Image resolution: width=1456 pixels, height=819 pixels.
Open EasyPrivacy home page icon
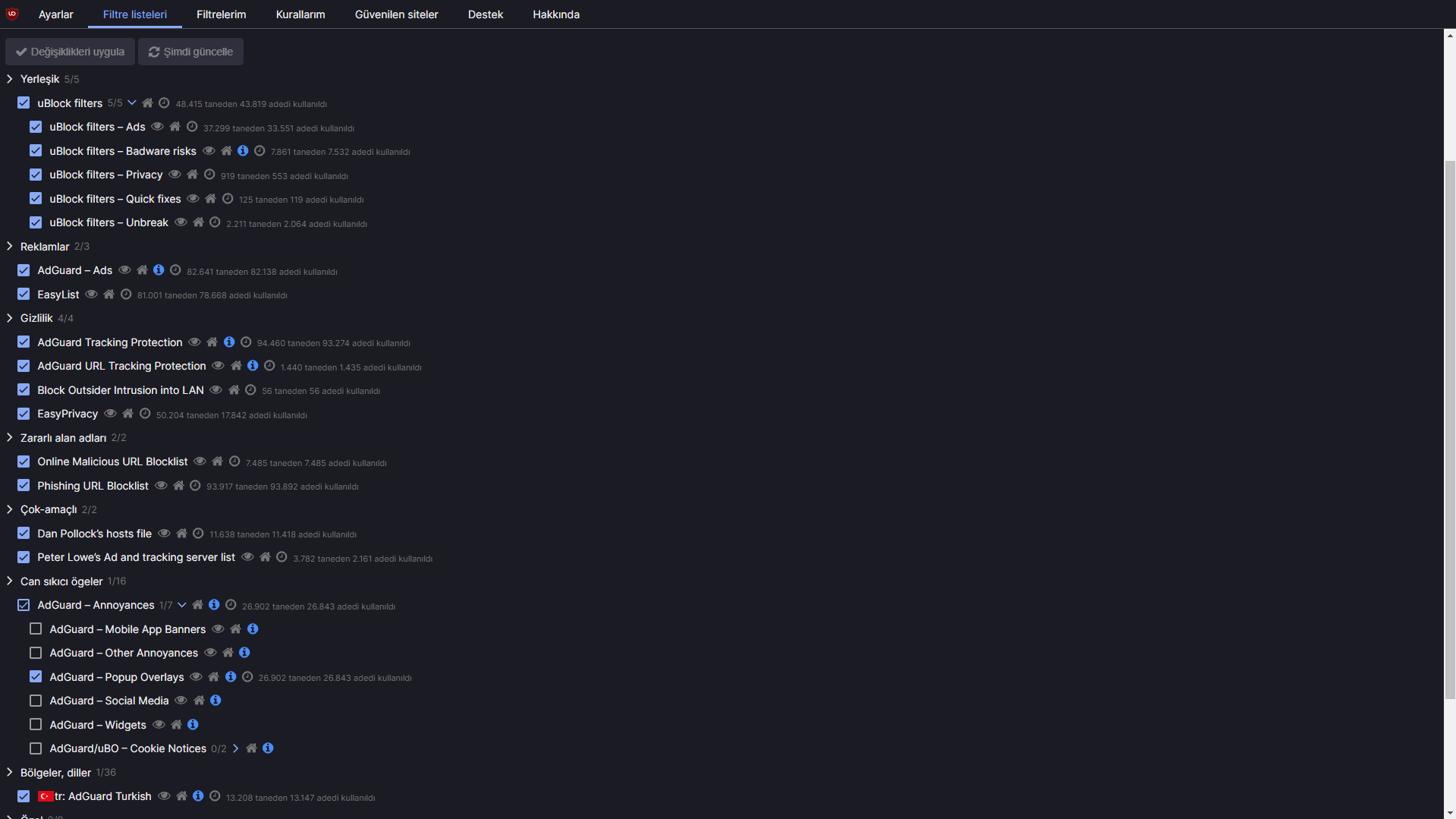(x=128, y=414)
